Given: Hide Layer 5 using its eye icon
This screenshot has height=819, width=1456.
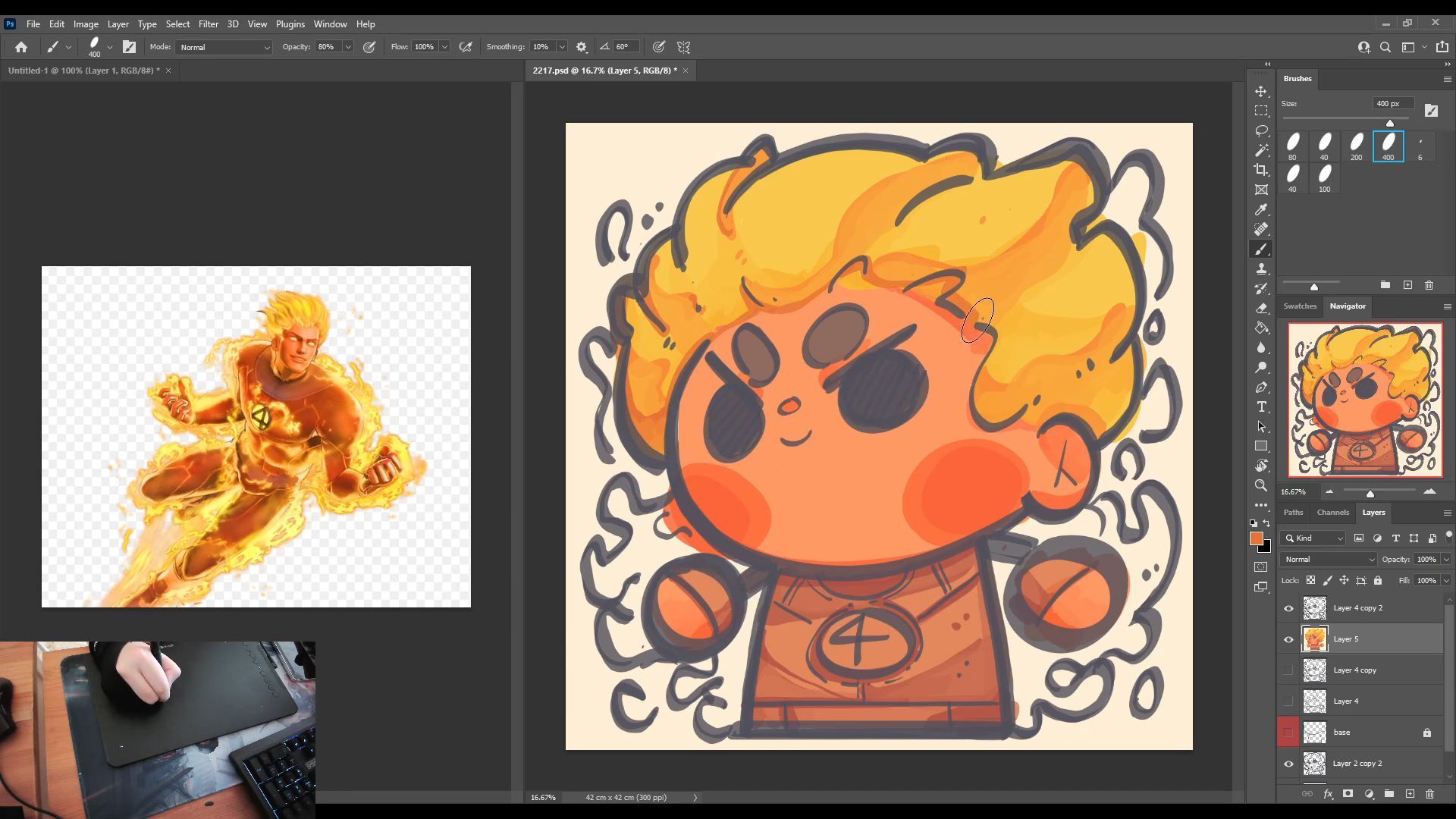Looking at the screenshot, I should (x=1288, y=639).
